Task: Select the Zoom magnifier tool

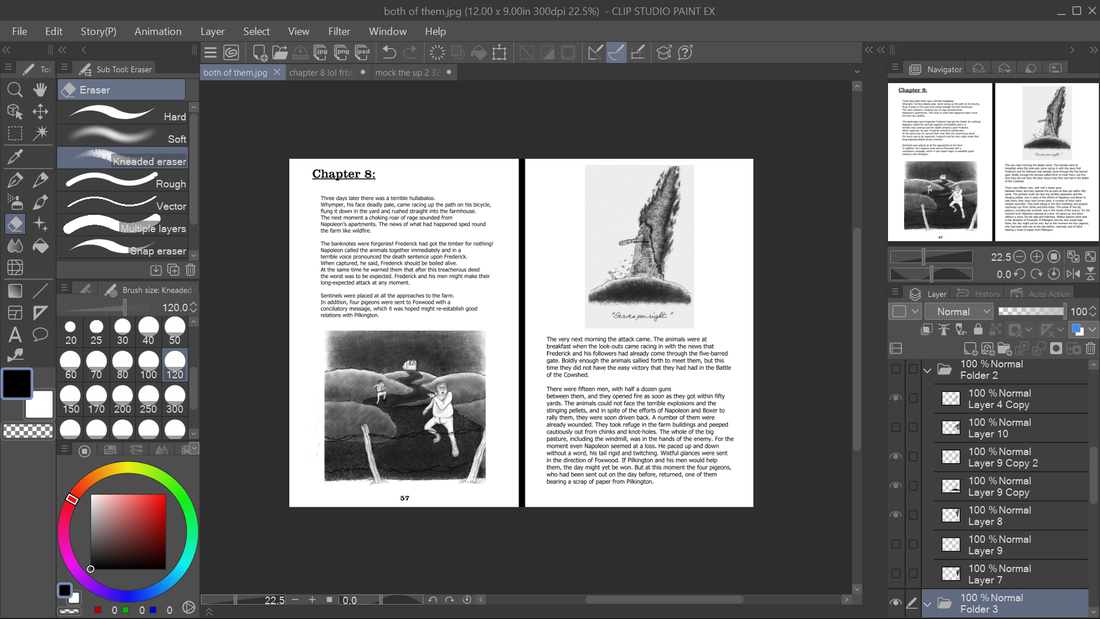Action: click(15, 89)
